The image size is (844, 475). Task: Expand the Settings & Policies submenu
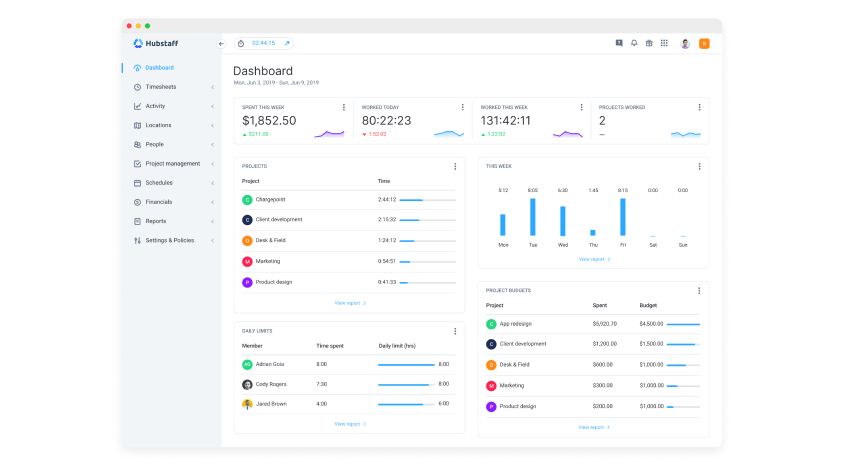[212, 241]
